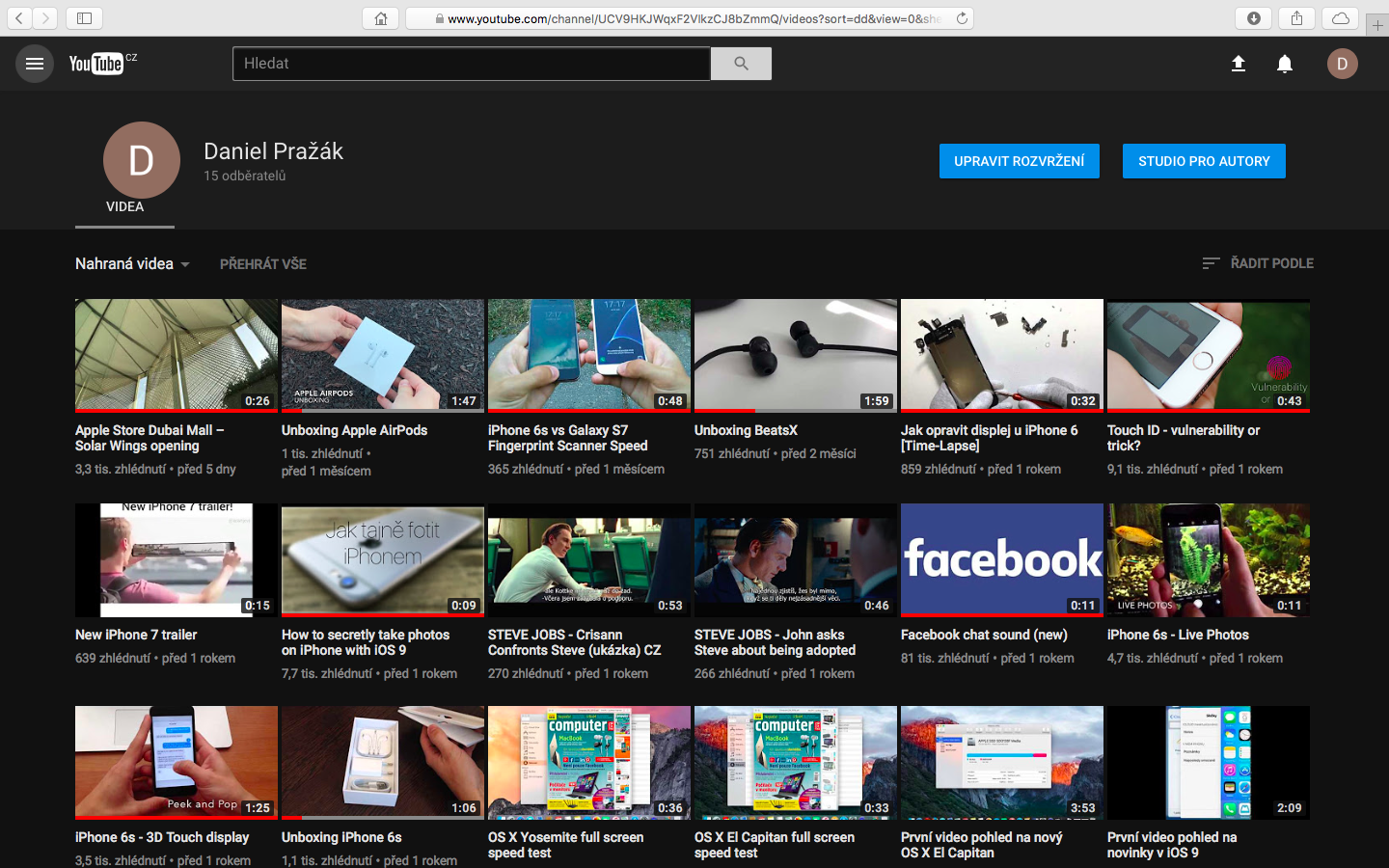Viewport: 1389px width, 868px height.
Task: Open Facebook chat sound thumbnail
Action: [1002, 560]
